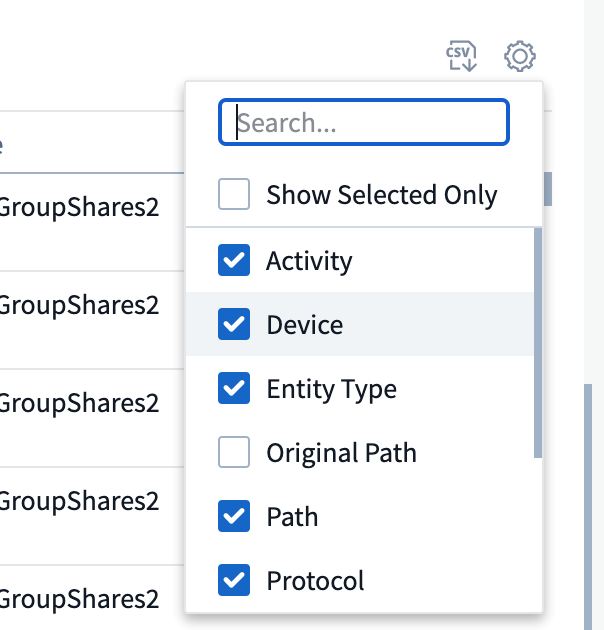Select the second GroupShares2 row
Image resolution: width=604 pixels, height=630 pixels.
tap(79, 305)
